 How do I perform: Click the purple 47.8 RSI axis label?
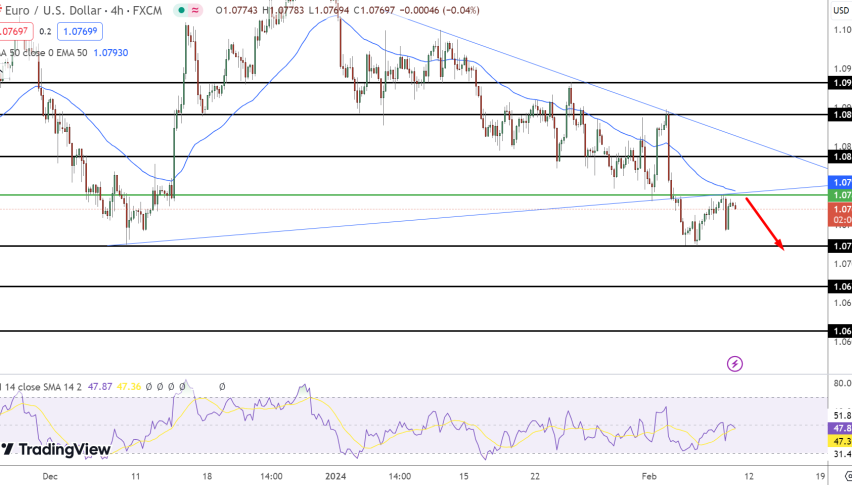[840, 428]
